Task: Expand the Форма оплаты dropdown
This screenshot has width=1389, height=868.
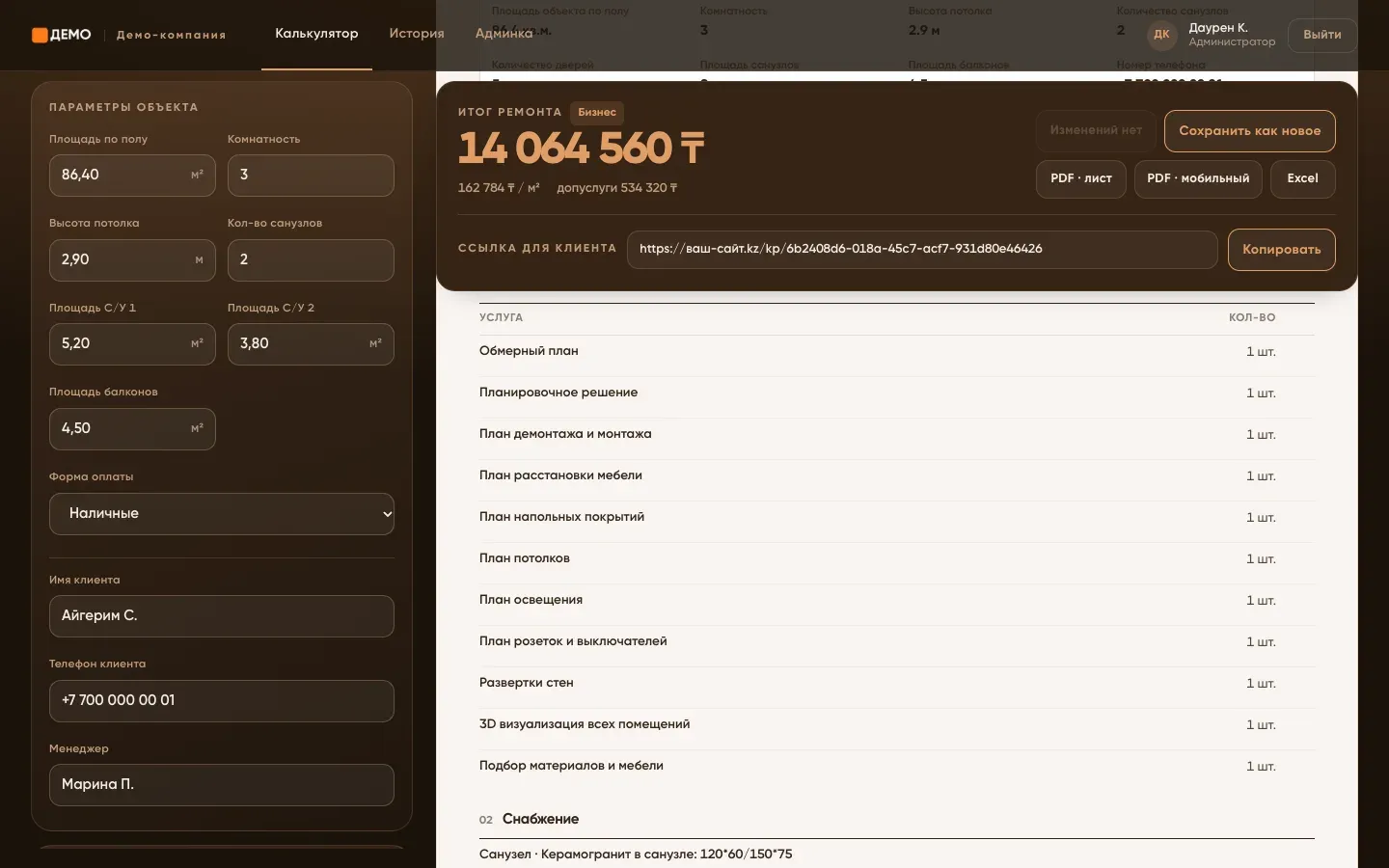Action: tap(222, 514)
